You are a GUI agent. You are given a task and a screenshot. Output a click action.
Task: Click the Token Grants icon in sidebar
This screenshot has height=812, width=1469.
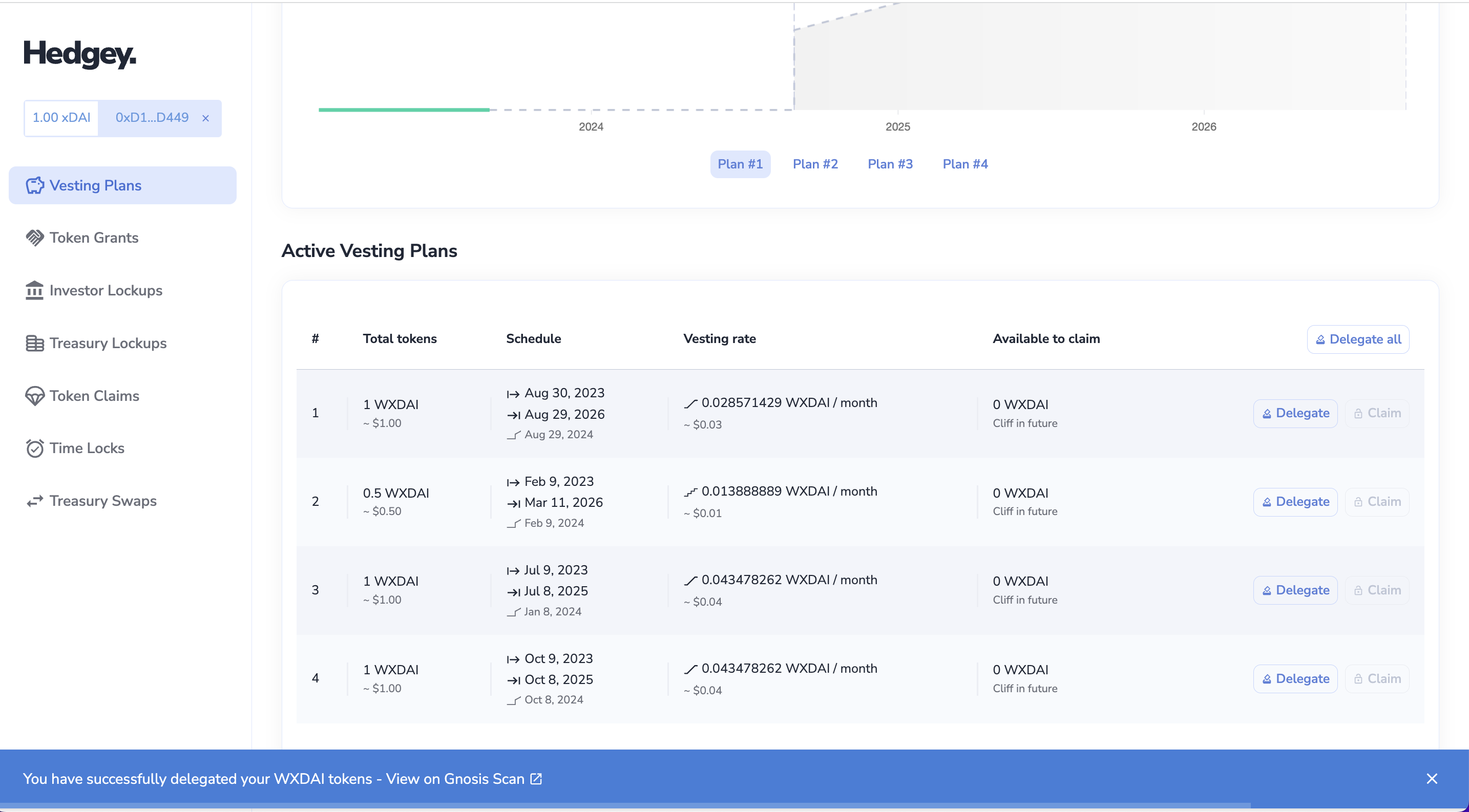[35, 238]
